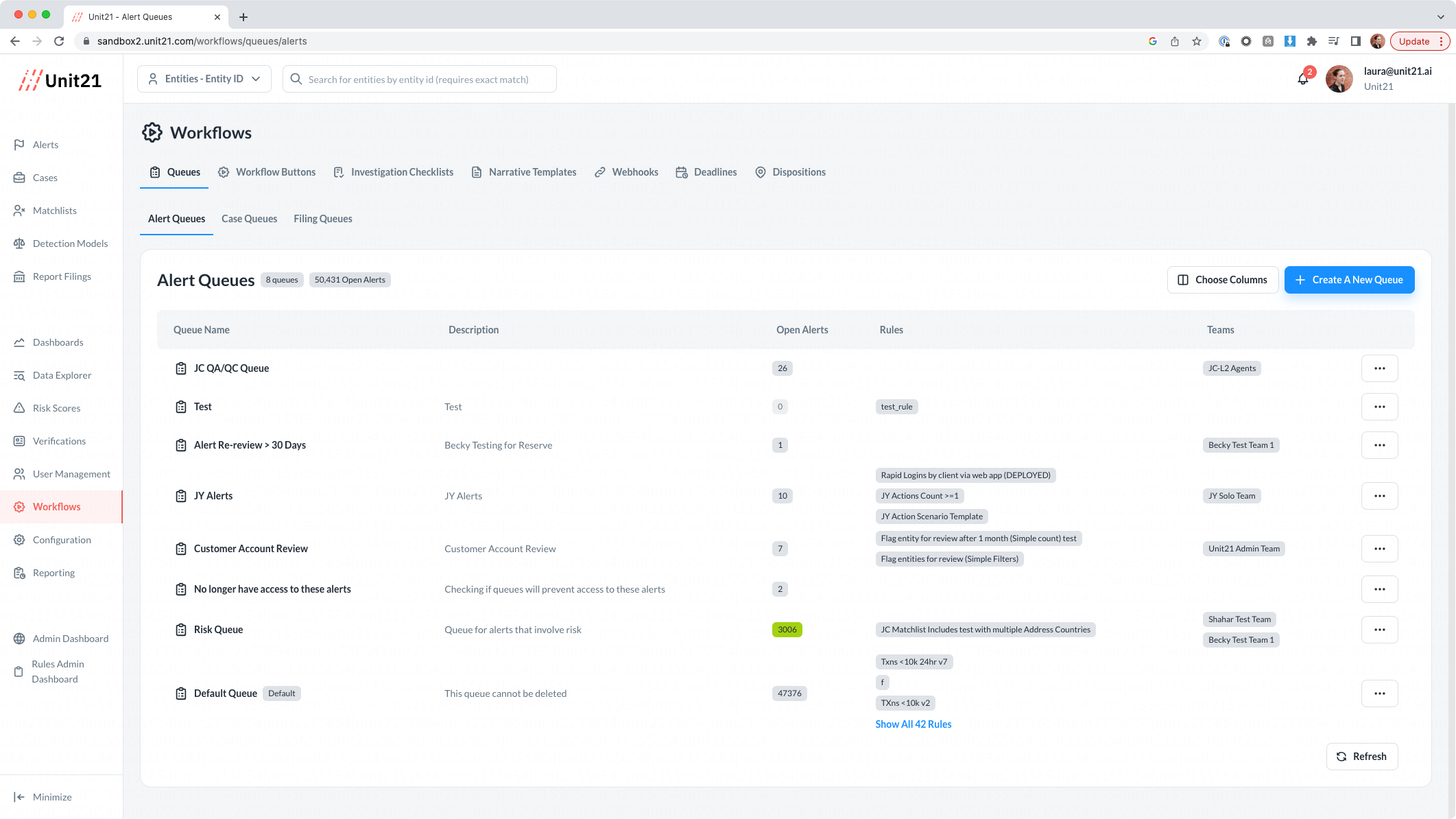This screenshot has height=819, width=1456.
Task: Bookmark the page with the star icon
Action: 1197,41
